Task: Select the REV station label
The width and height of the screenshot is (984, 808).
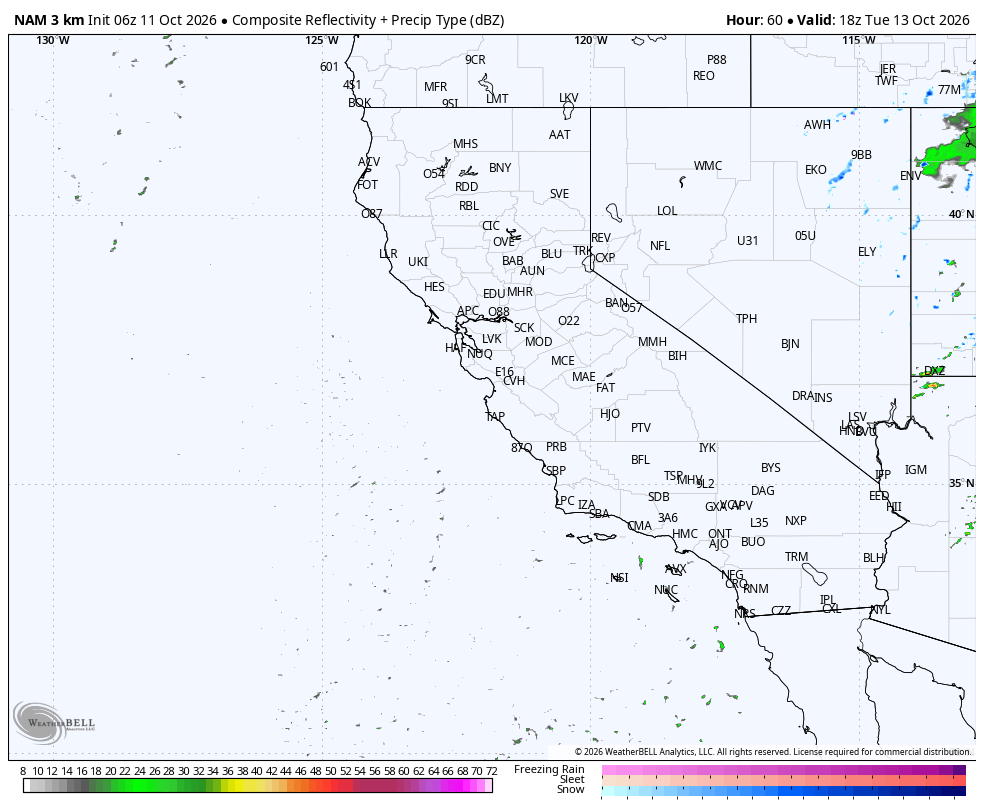Action: tap(601, 238)
